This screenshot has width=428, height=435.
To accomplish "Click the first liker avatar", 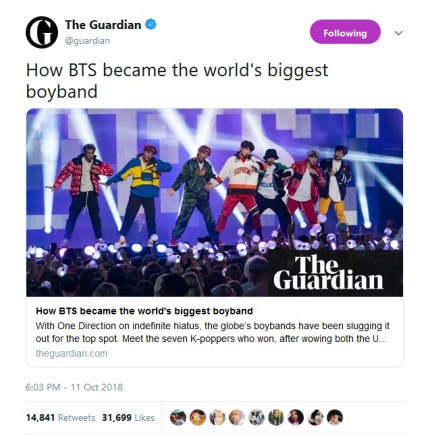I will pos(178,417).
